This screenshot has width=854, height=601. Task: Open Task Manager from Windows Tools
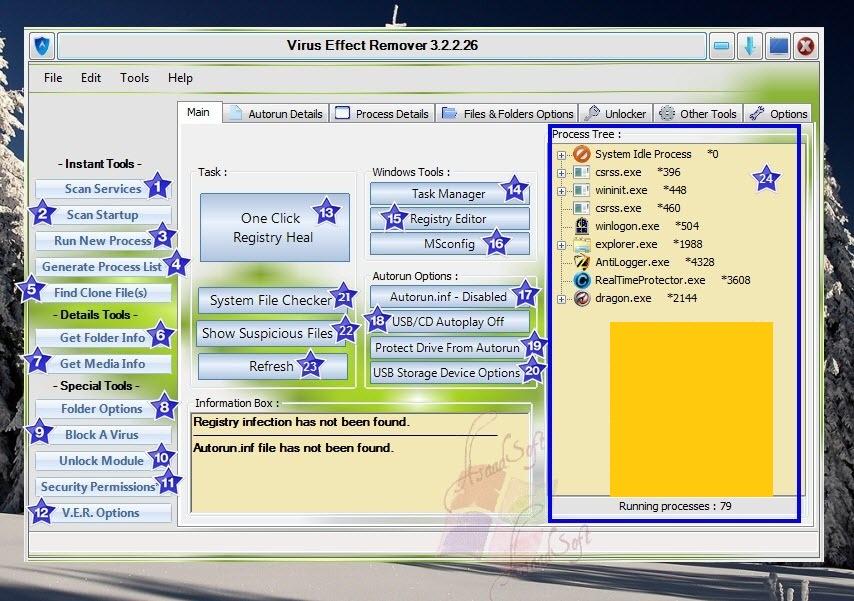pyautogui.click(x=449, y=194)
